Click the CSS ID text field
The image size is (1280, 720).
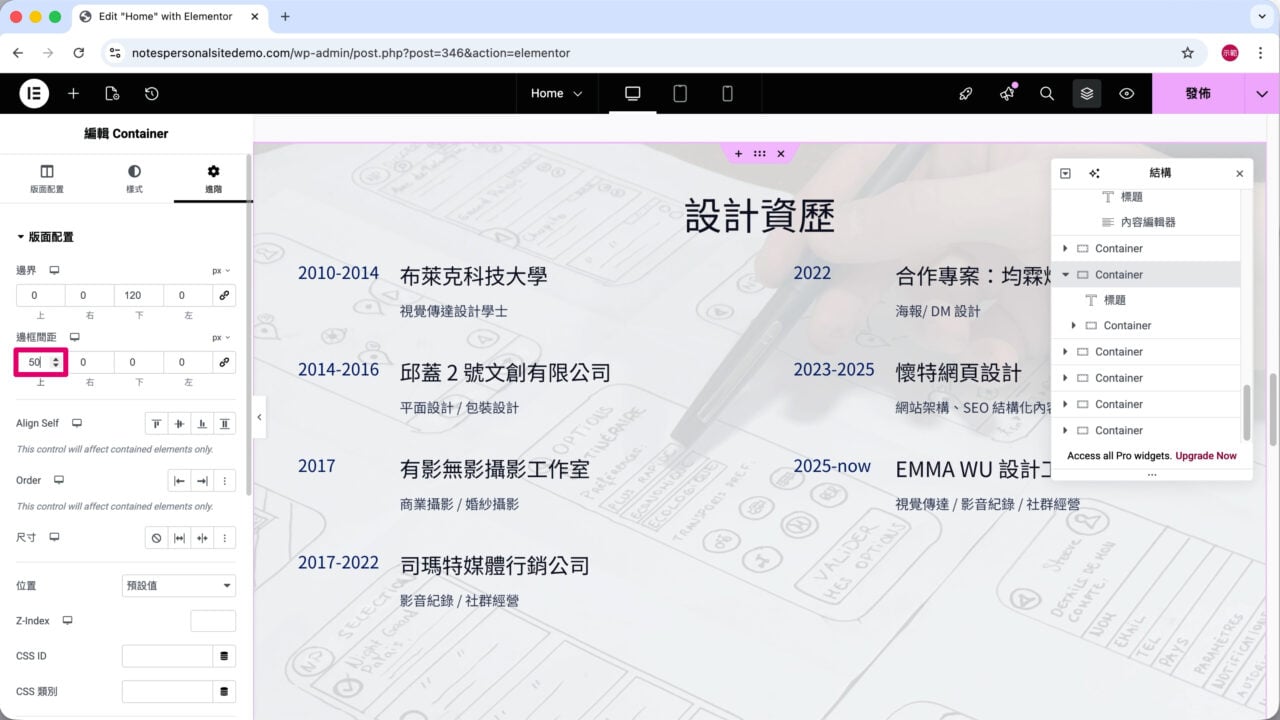tap(167, 656)
